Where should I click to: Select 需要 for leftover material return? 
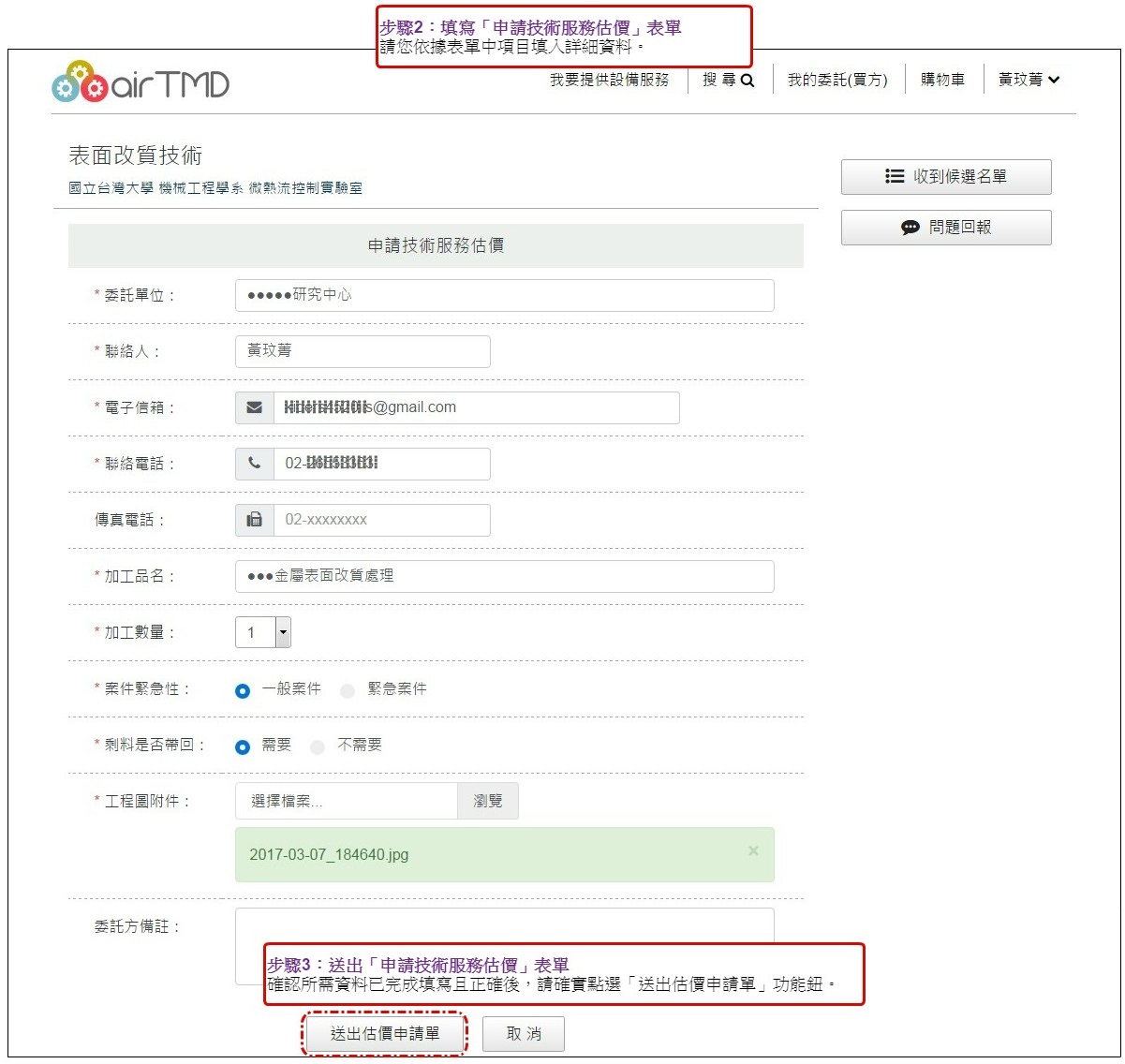click(244, 747)
